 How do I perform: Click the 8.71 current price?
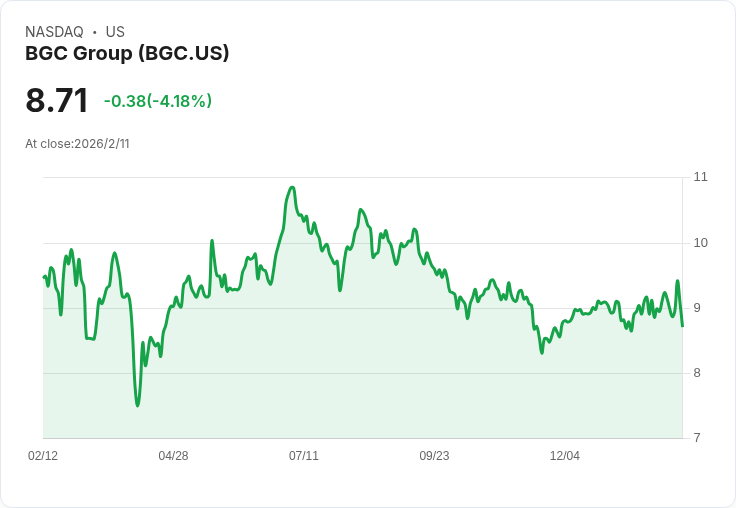click(57, 100)
